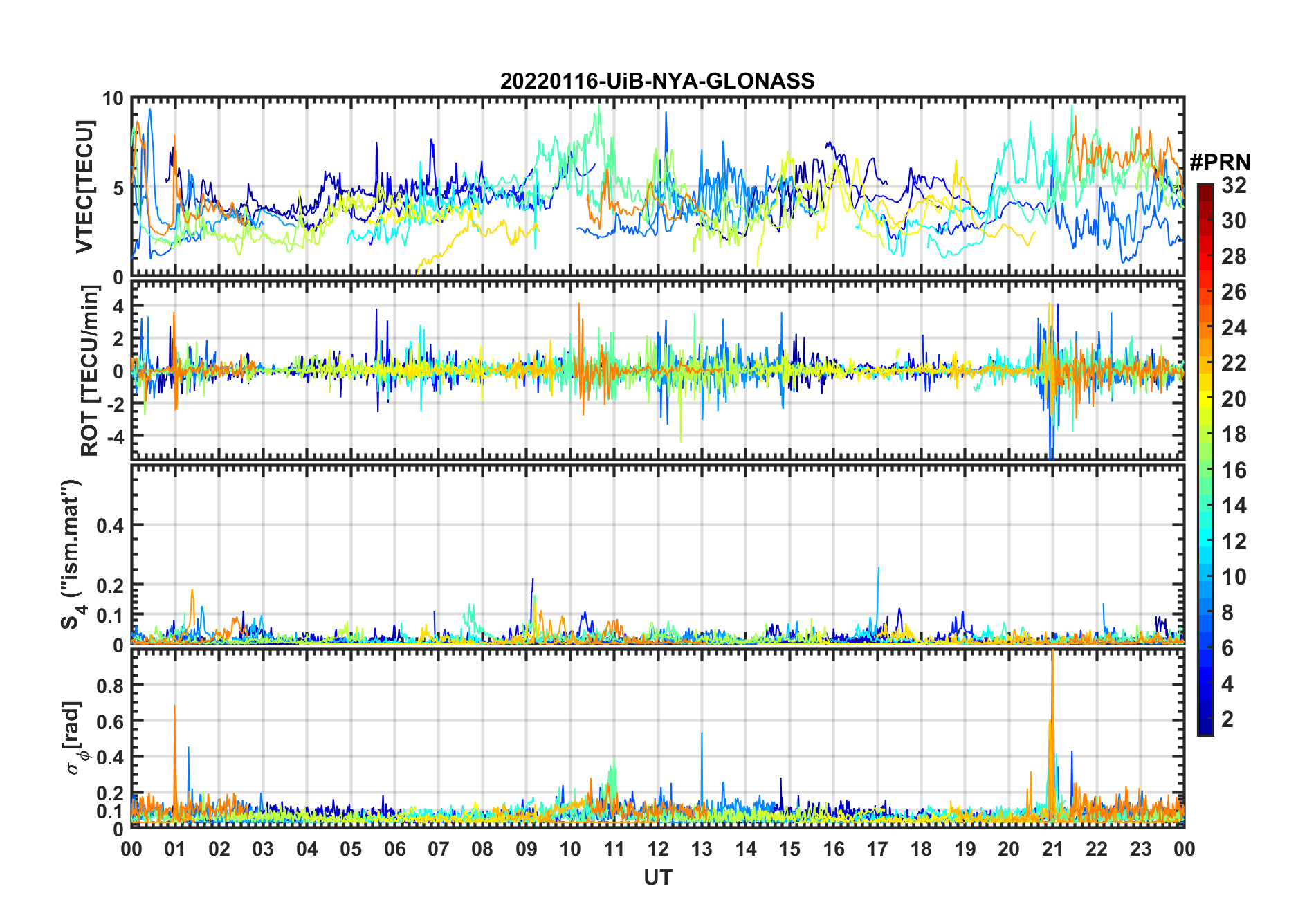Click UT axis tick label 15
Image resolution: width=1316 pixels, height=920 pixels.
(789, 849)
